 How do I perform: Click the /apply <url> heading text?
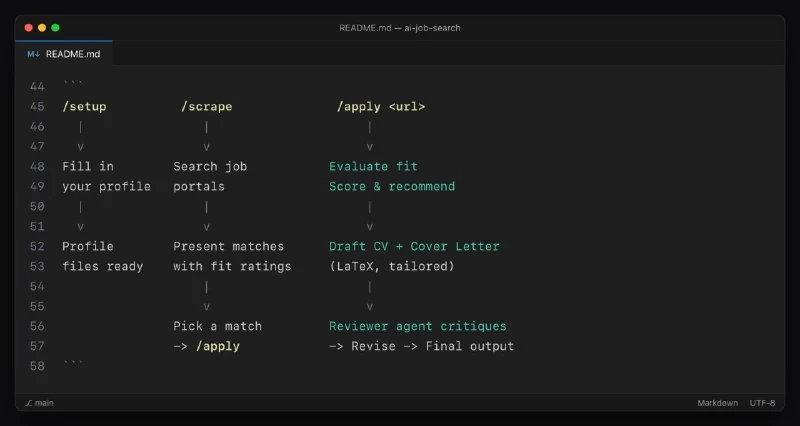(x=381, y=107)
